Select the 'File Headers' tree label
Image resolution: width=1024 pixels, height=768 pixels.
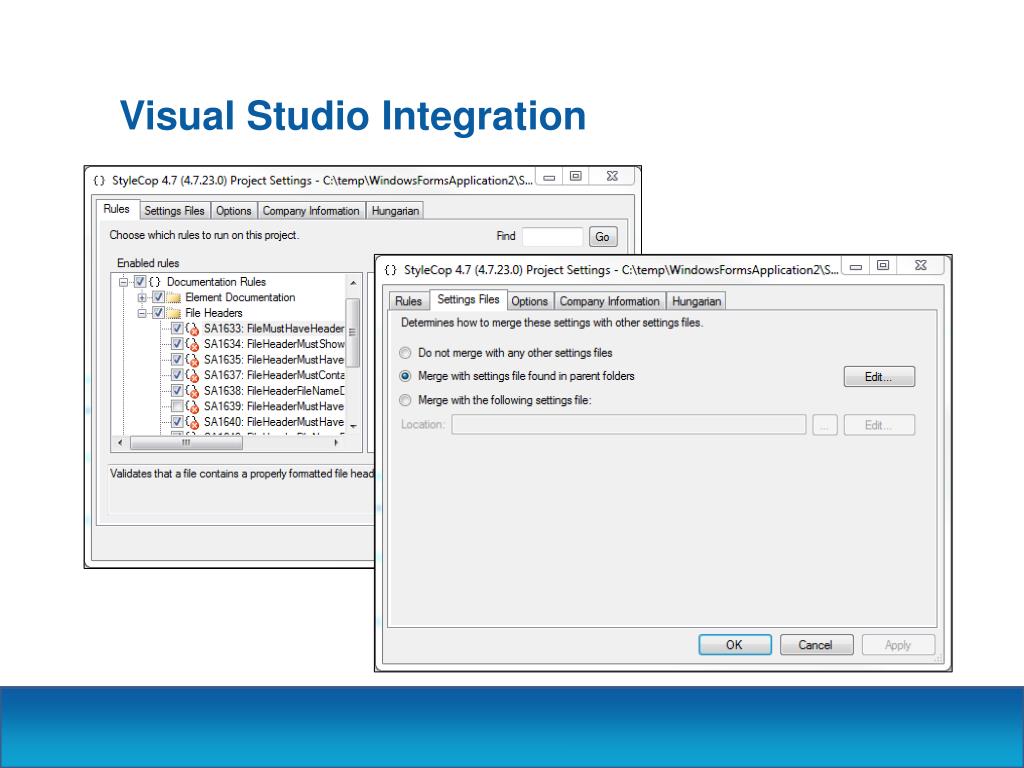click(x=214, y=313)
